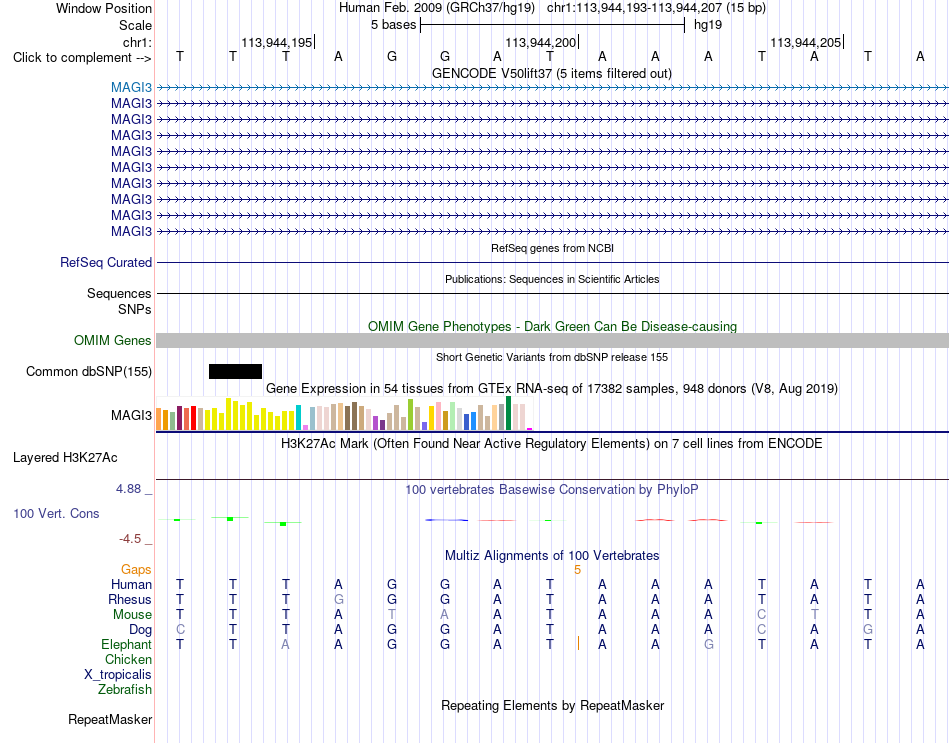Screen dimensions: 950x743
Task: Select the "Dog" species label
Action: pos(140,630)
